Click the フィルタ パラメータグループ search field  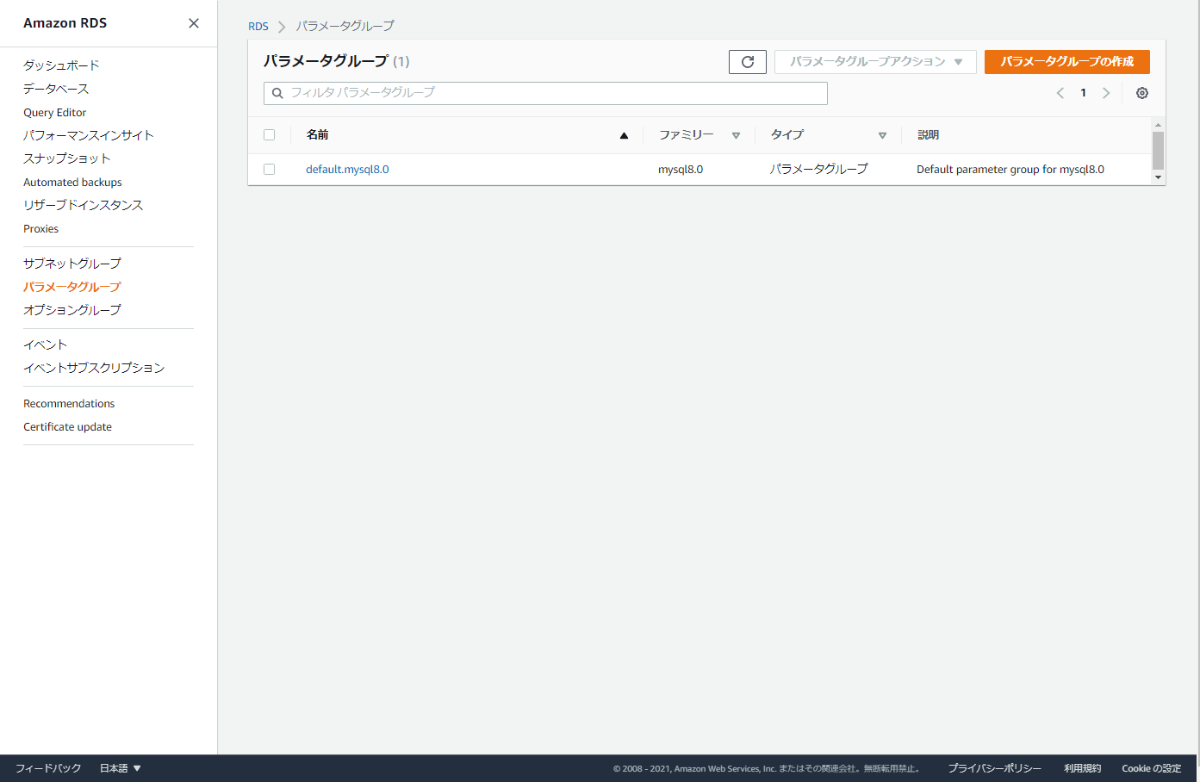pos(546,93)
